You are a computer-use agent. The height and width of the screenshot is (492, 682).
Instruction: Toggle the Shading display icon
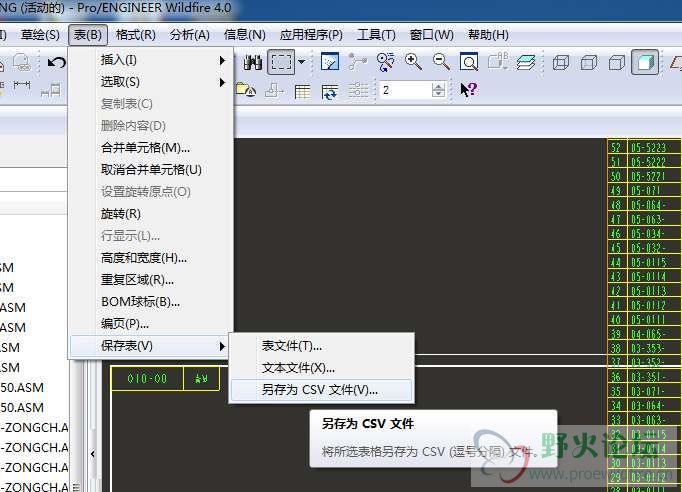tap(645, 63)
